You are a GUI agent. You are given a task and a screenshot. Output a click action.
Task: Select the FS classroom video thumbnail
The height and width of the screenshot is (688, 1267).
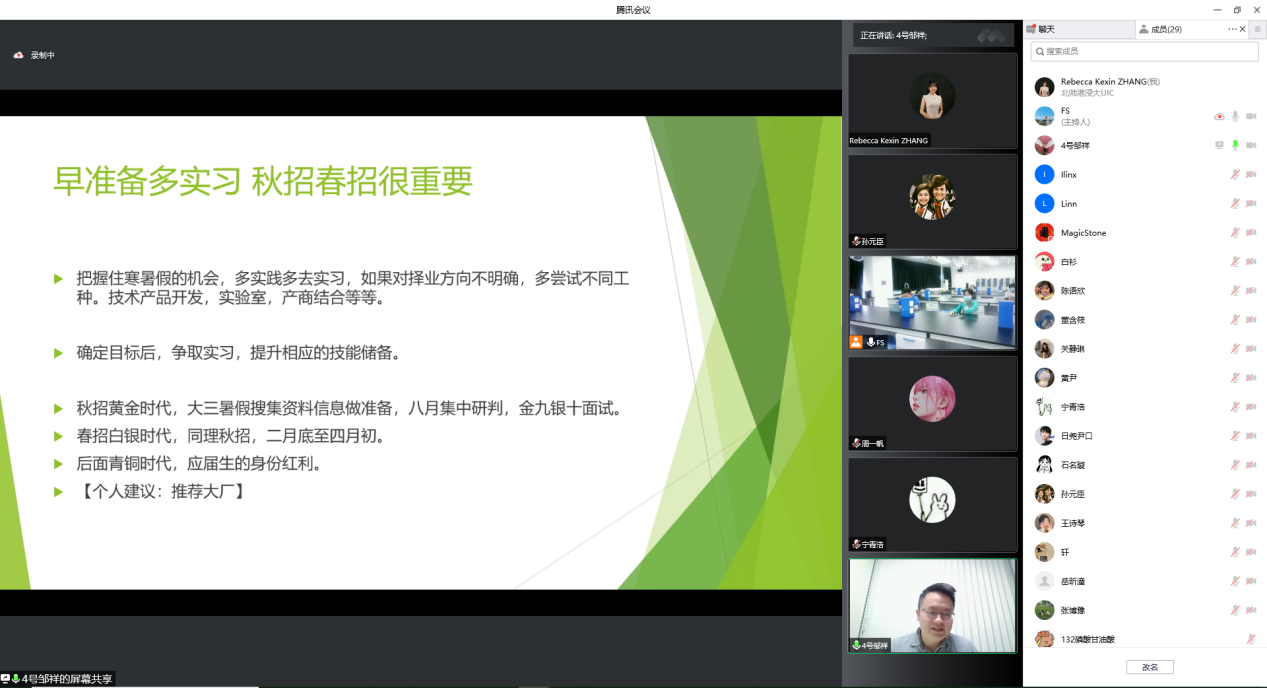pos(932,302)
